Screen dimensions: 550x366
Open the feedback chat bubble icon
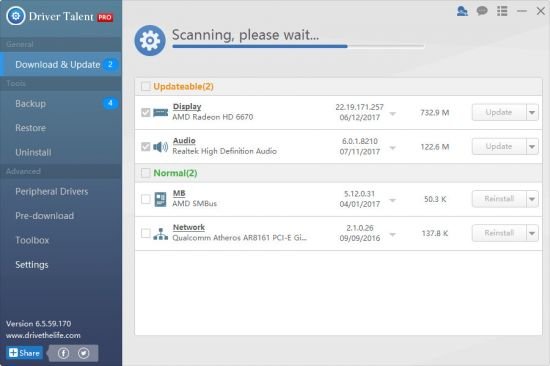point(482,11)
